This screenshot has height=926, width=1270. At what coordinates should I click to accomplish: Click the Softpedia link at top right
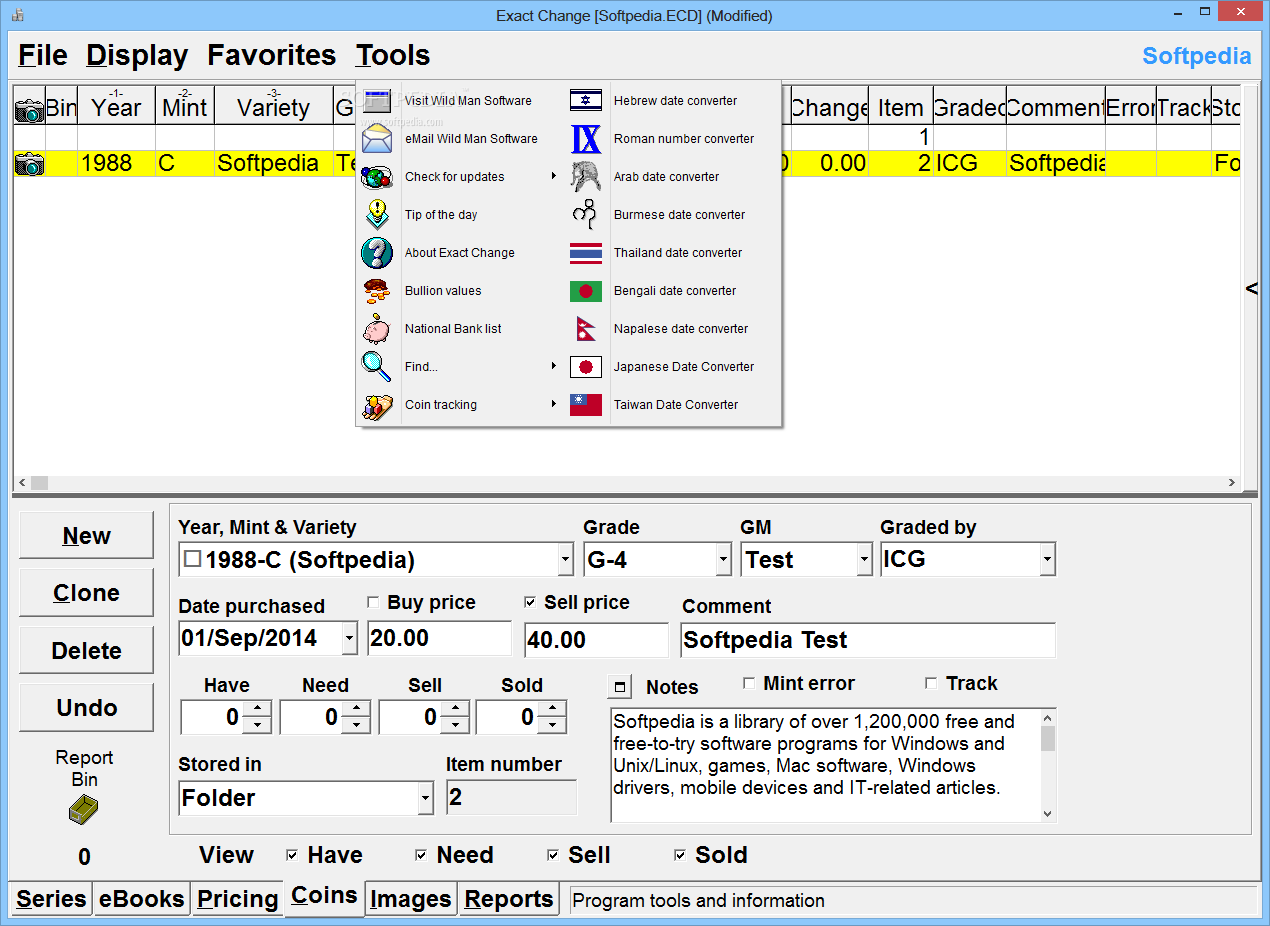[1196, 56]
